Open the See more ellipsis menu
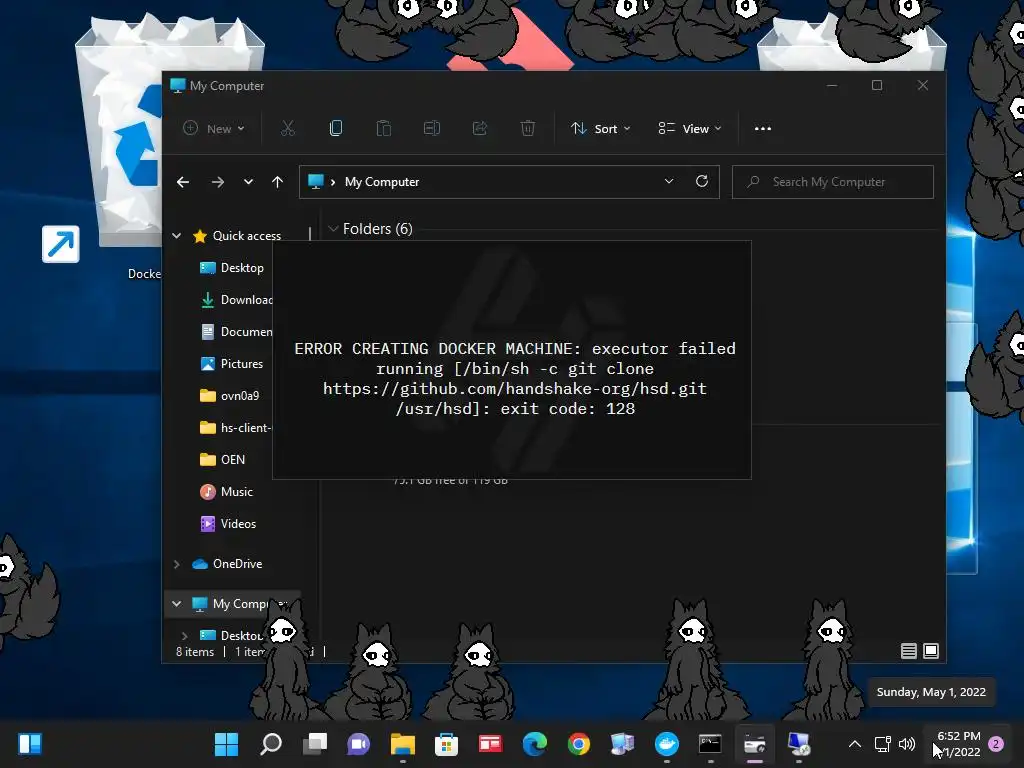 click(x=763, y=129)
